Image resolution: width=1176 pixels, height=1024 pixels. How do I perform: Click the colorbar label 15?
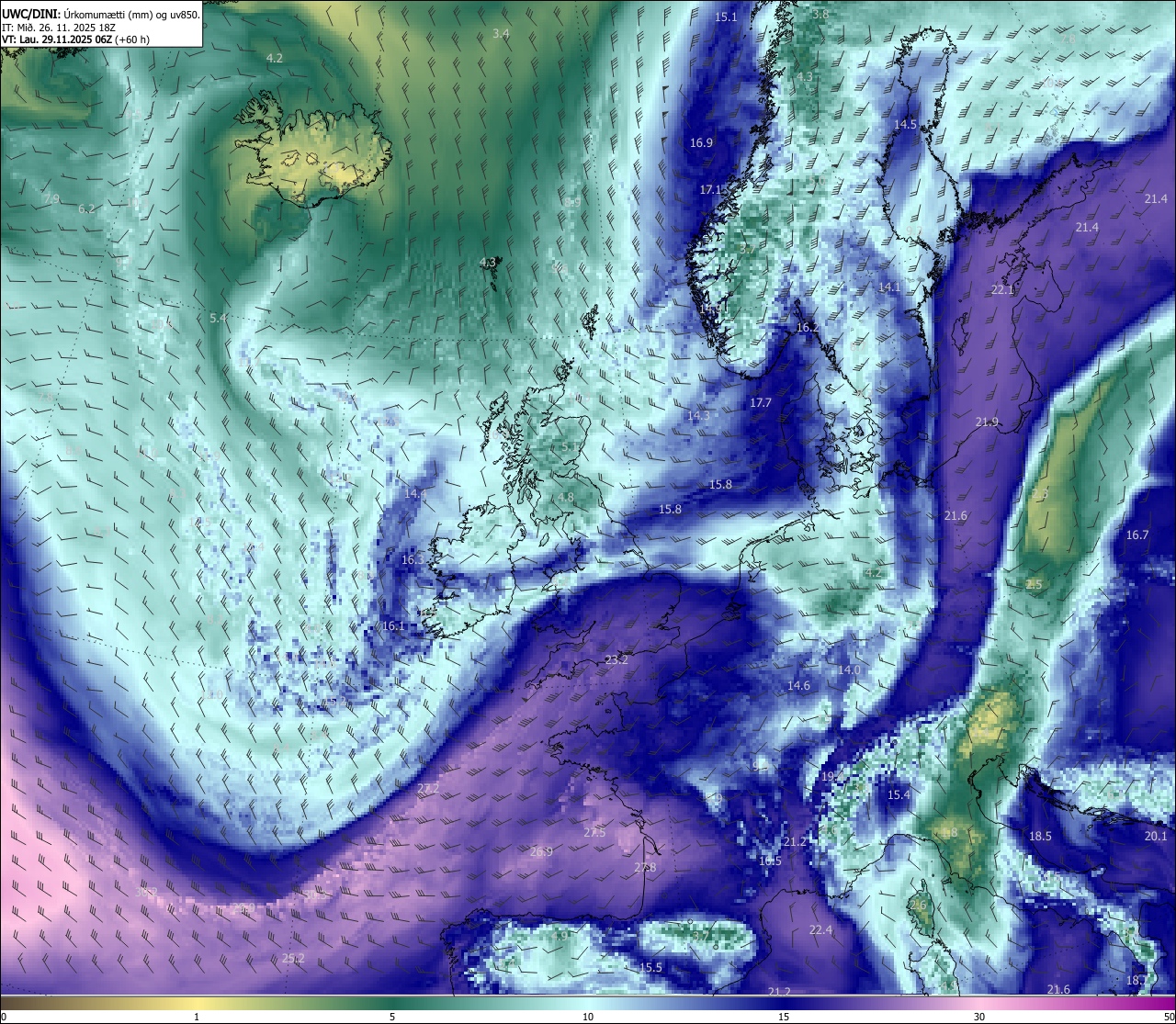point(784,1017)
